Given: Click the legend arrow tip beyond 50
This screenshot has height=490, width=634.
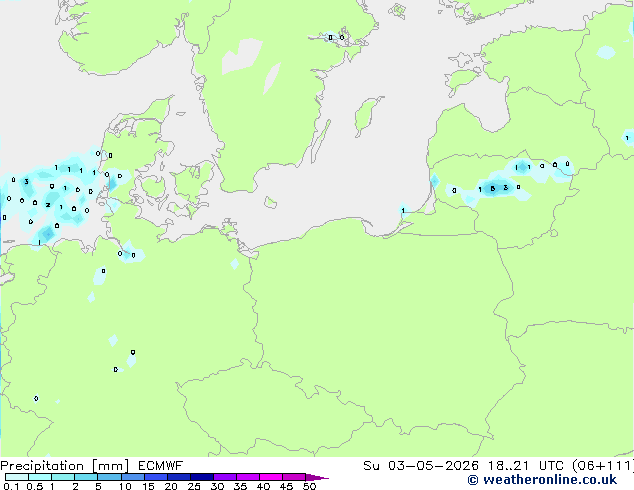Looking at the screenshot, I should pos(317,478).
